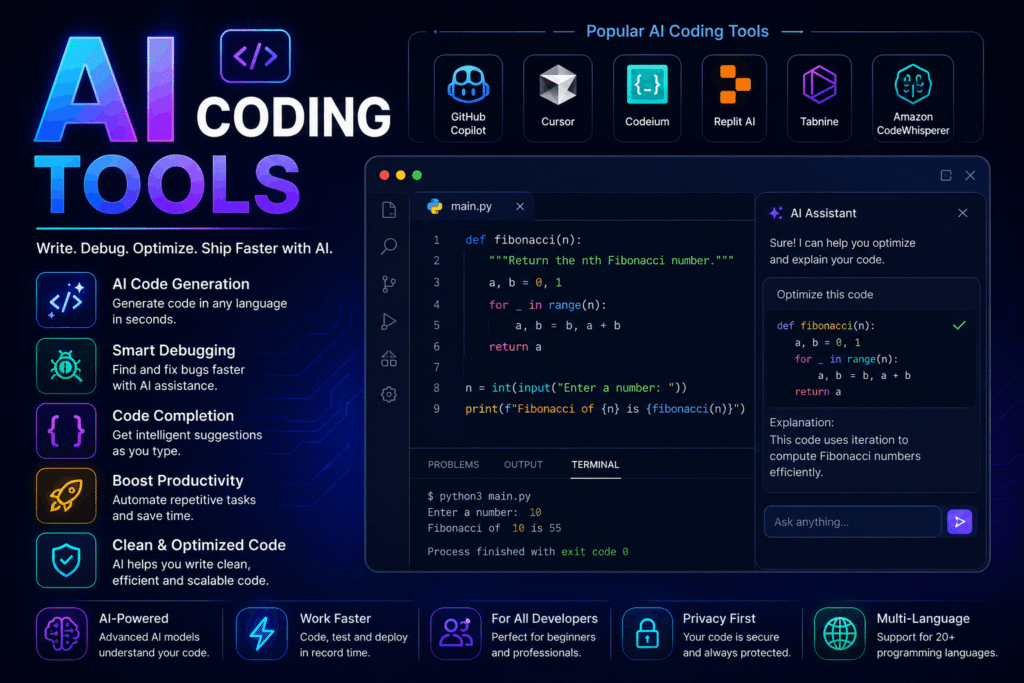This screenshot has width=1024, height=683.
Task: Click the Python logo on main.py tab
Action: [434, 206]
